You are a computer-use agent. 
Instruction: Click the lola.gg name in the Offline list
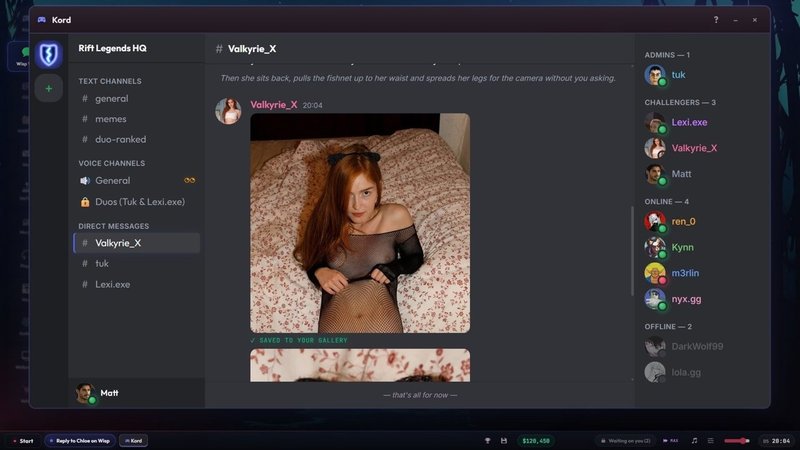[686, 372]
